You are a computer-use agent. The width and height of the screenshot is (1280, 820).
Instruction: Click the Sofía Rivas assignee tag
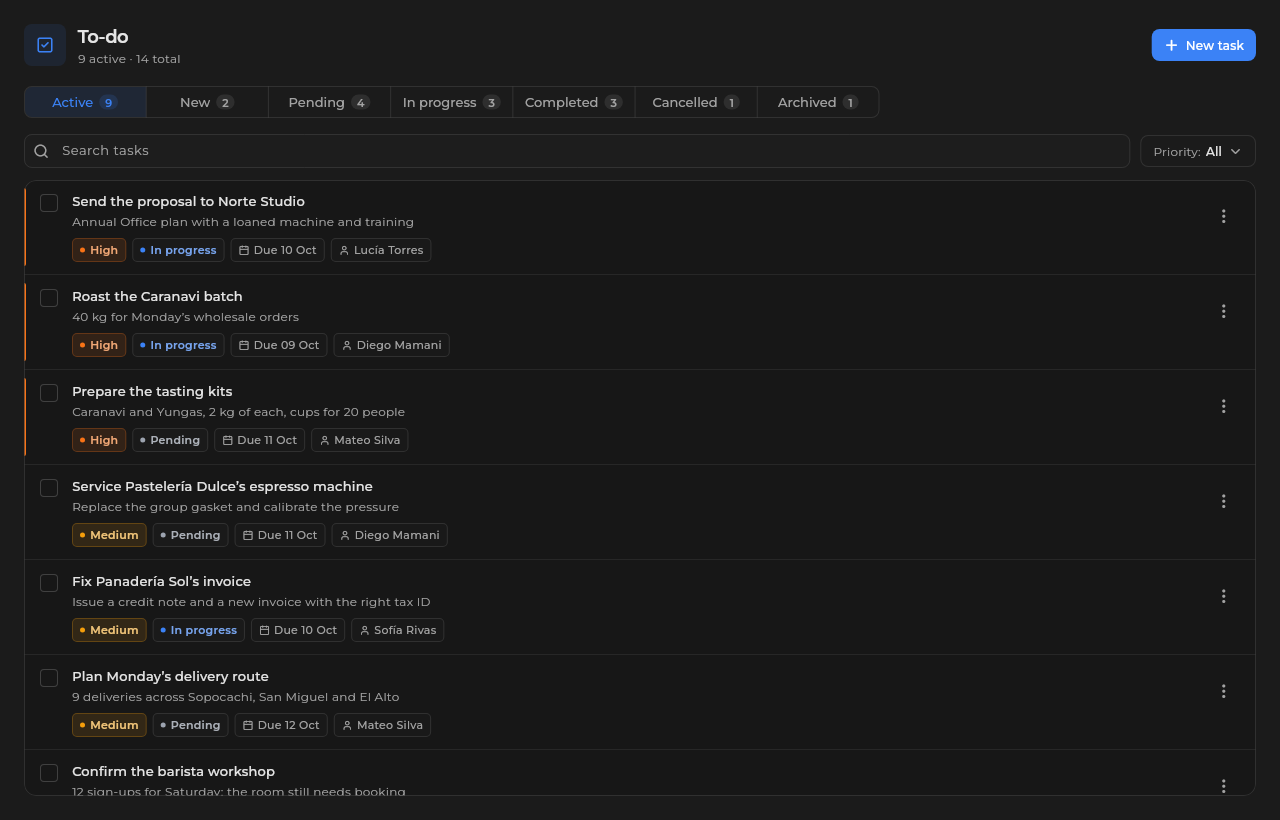coord(398,630)
